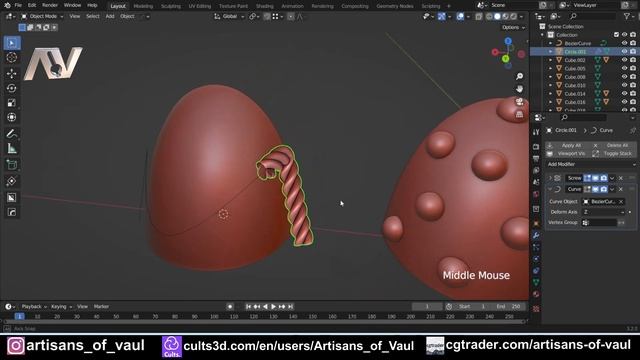Open the Add Modifier dropdown

pos(591,164)
